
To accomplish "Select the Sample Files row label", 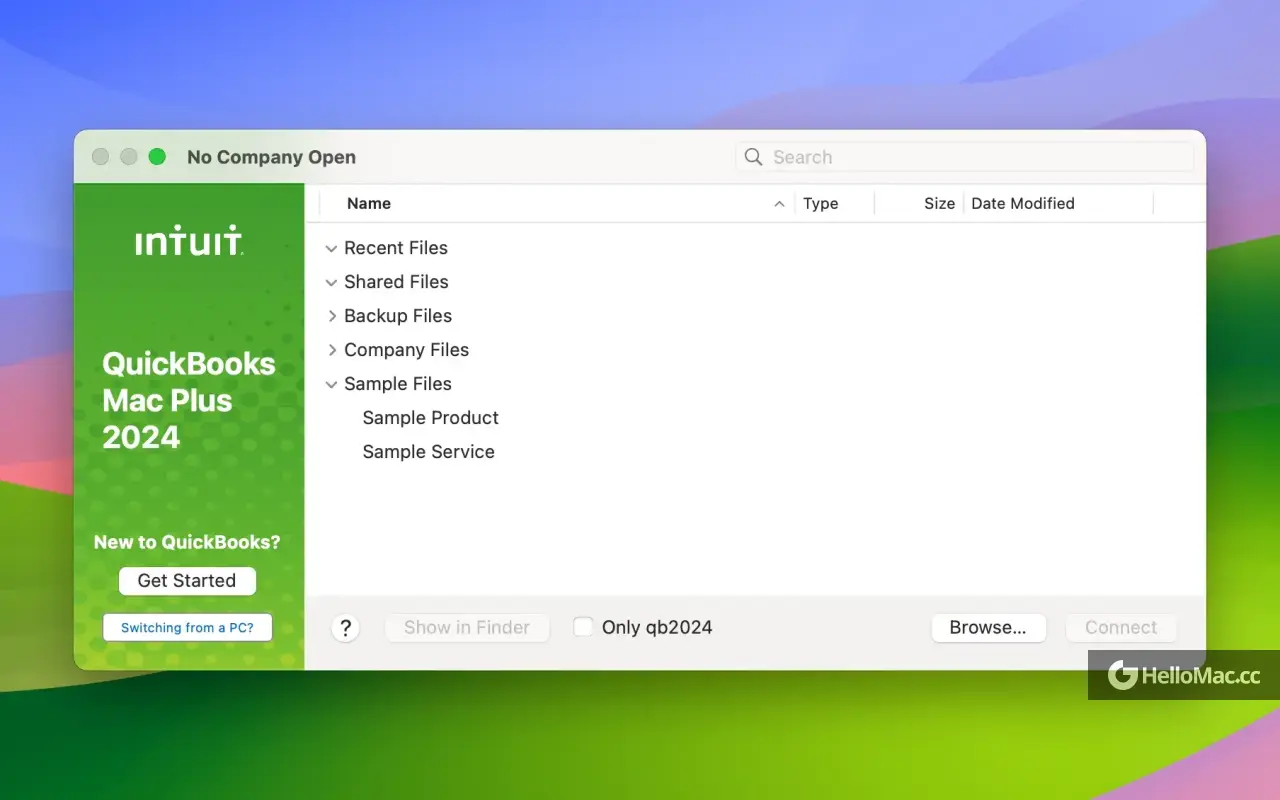I will [398, 384].
